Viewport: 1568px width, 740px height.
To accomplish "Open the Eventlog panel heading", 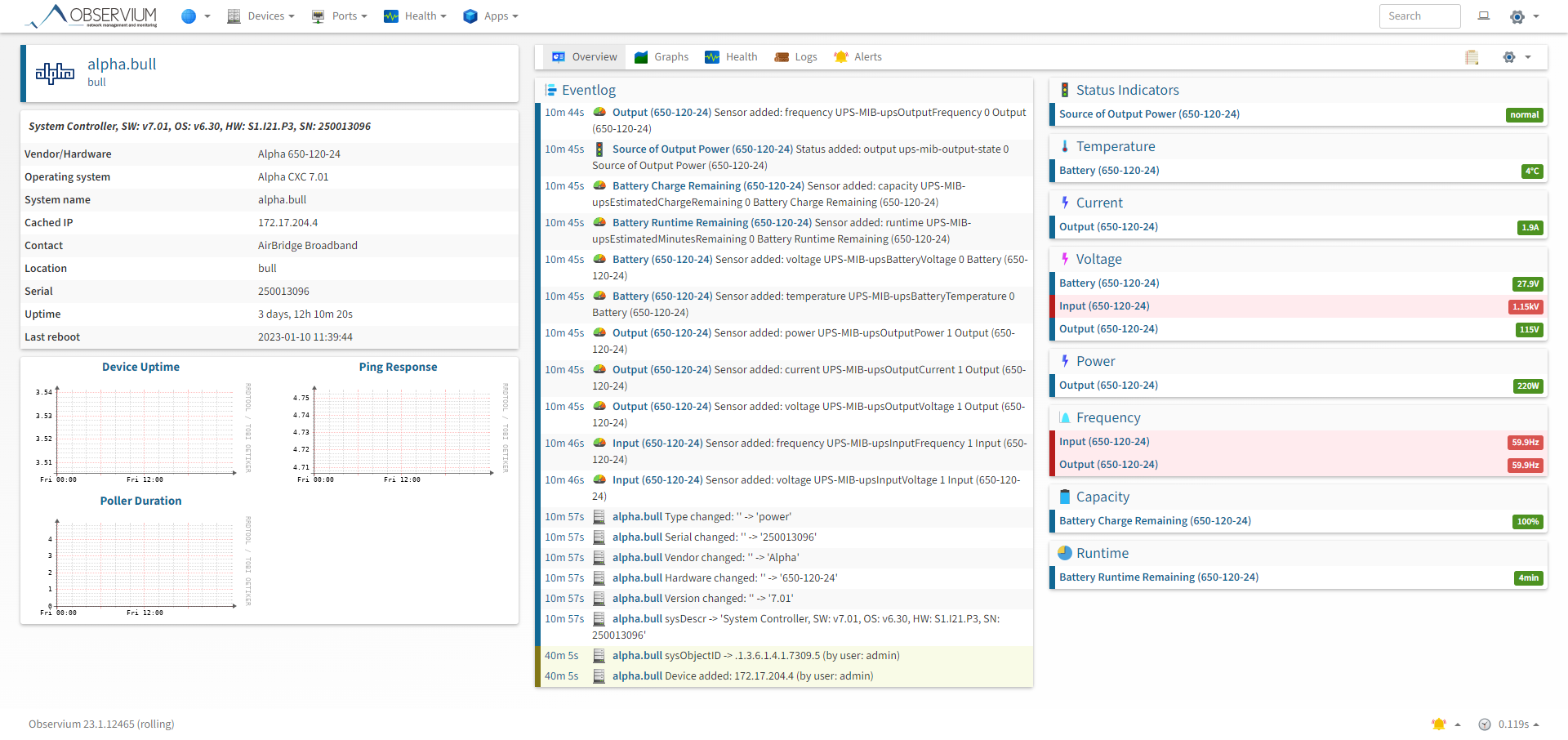I will click(589, 90).
